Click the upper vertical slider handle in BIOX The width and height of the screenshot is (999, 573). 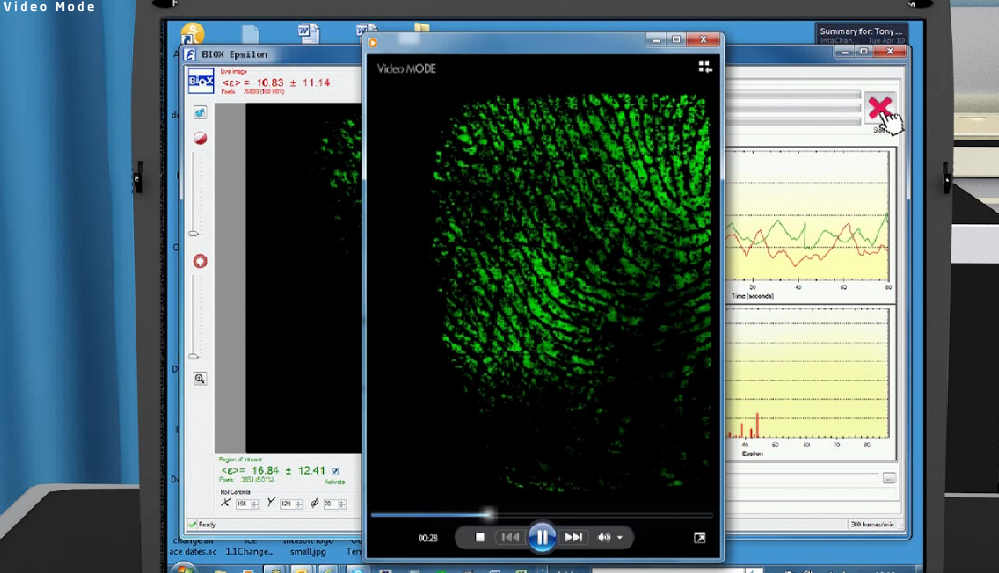tap(194, 234)
